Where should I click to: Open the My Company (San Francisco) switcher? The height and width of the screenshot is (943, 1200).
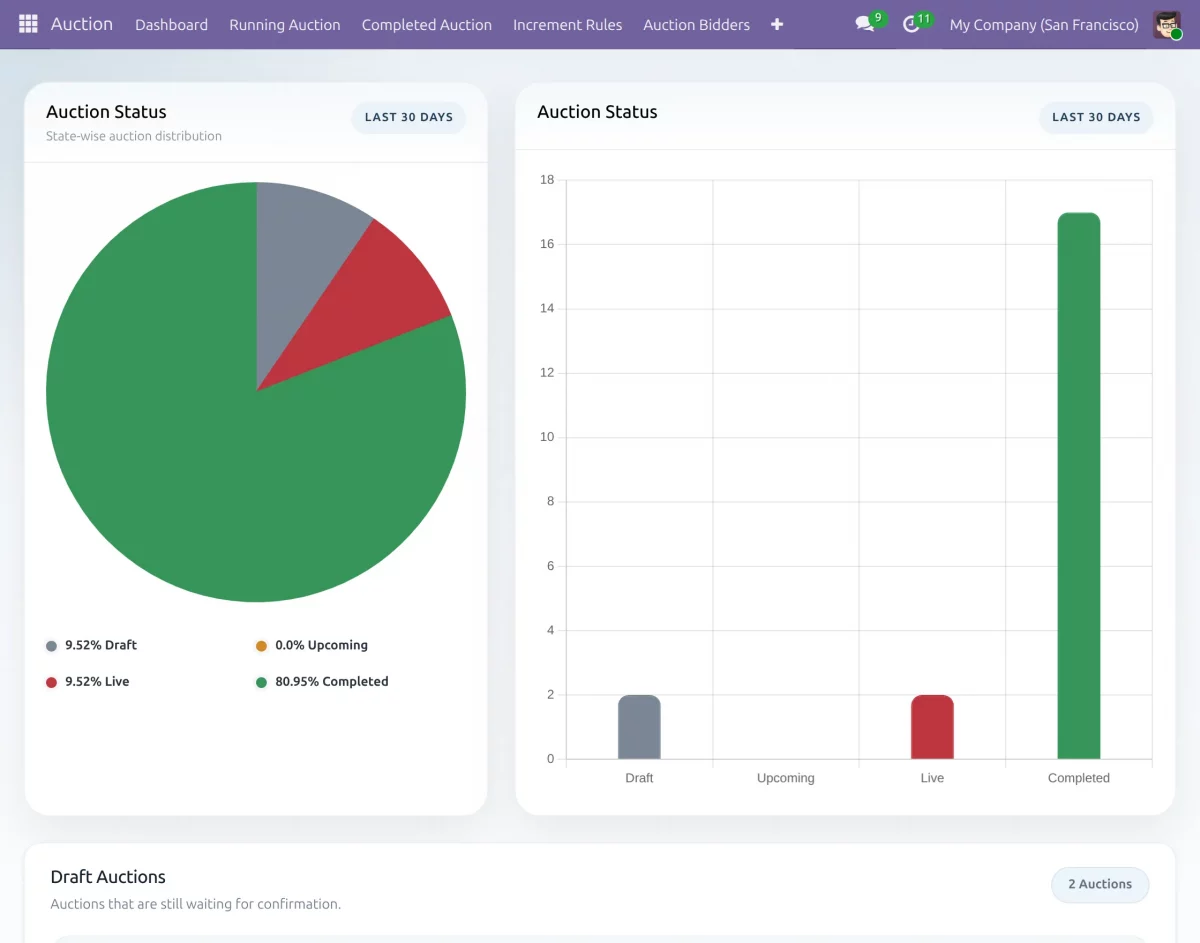click(x=1044, y=24)
